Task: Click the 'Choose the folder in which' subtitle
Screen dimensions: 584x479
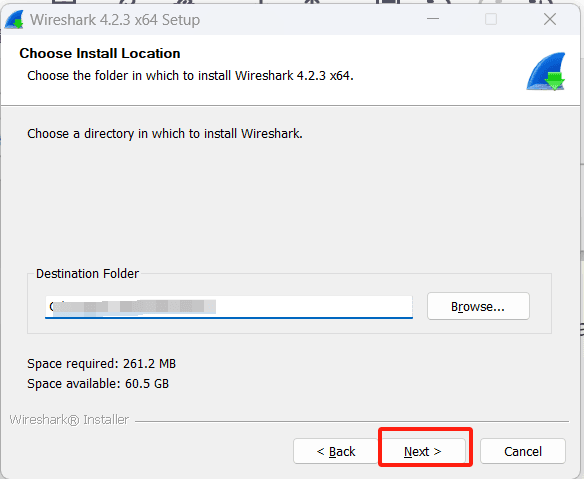Action: coord(190,76)
